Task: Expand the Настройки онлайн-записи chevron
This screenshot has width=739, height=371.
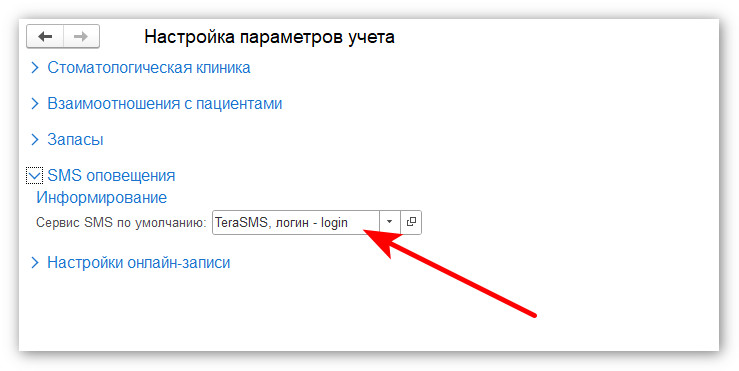Action: pos(34,263)
